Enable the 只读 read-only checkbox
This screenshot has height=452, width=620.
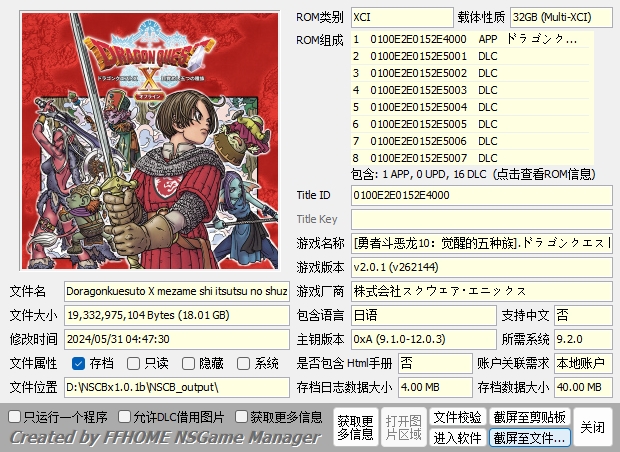(x=133, y=363)
